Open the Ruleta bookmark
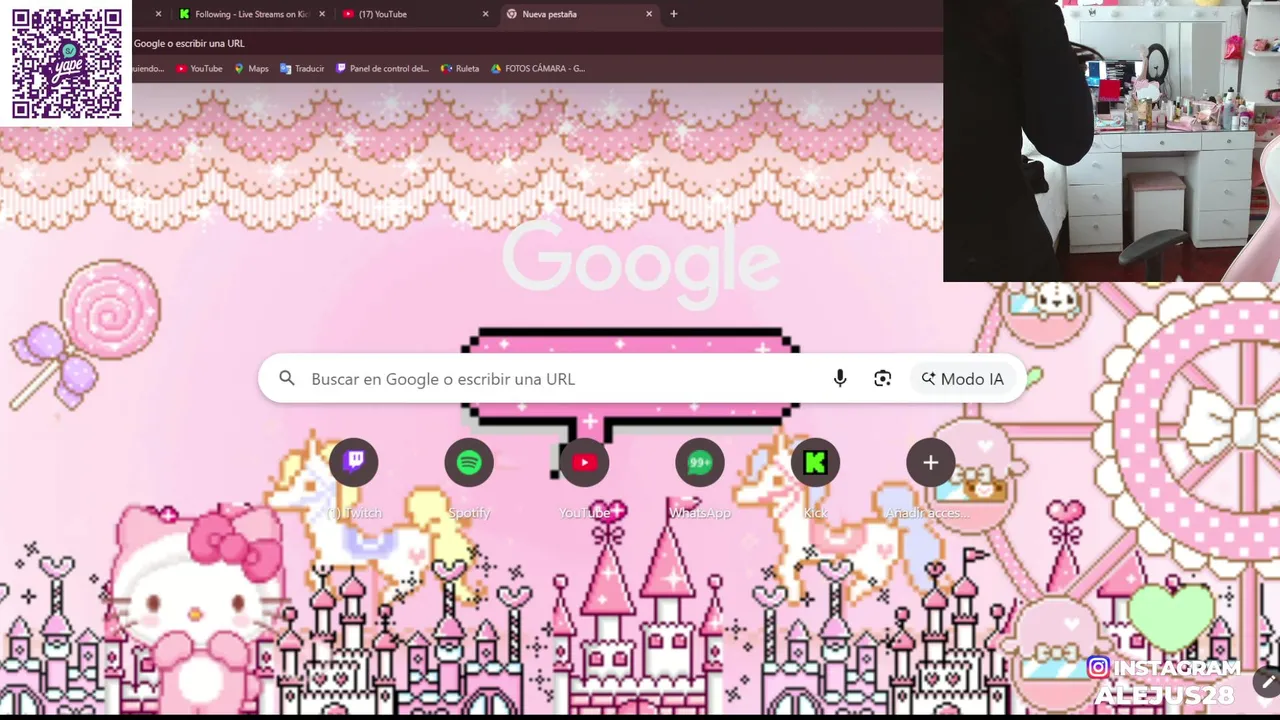Image resolution: width=1280 pixels, height=720 pixels. pyautogui.click(x=460, y=69)
